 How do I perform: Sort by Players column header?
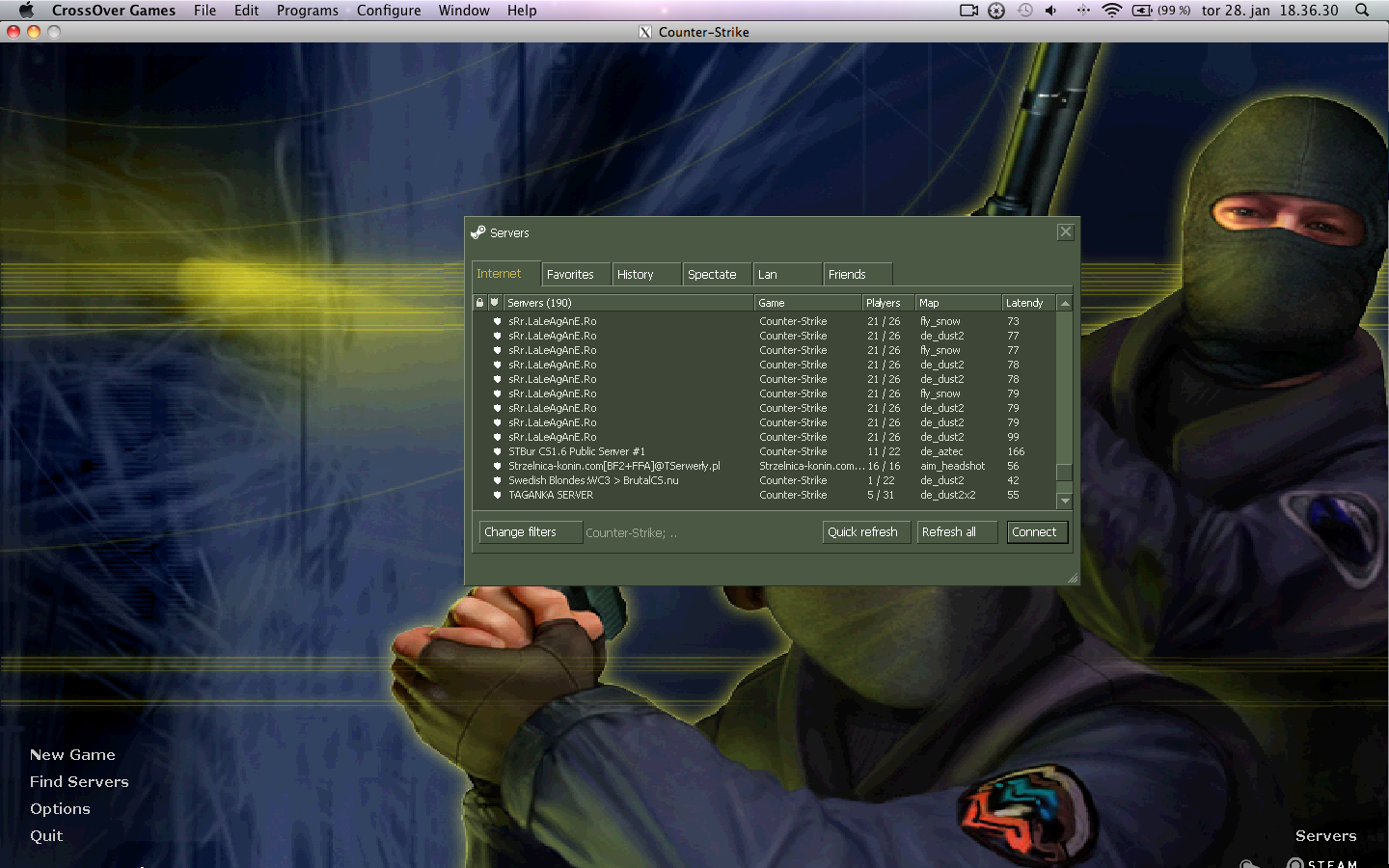[887, 303]
